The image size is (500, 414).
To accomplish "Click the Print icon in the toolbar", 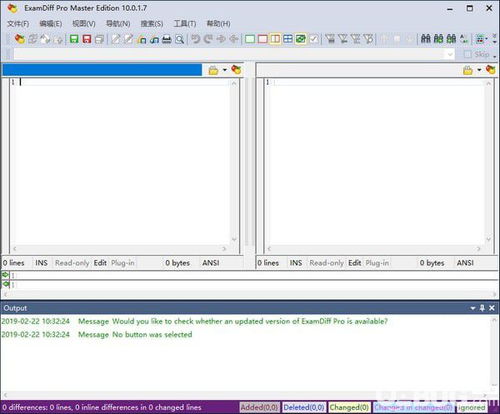I will coord(167,39).
